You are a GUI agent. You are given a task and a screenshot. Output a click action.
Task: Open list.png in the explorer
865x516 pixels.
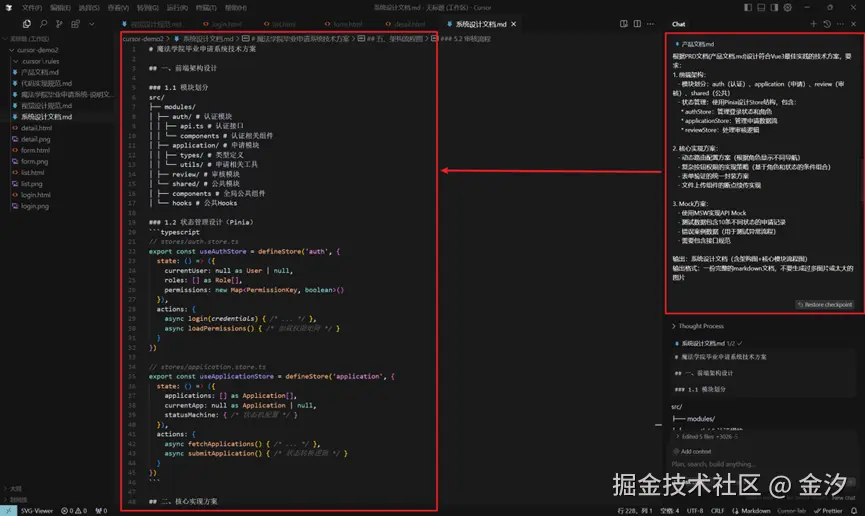[31, 184]
